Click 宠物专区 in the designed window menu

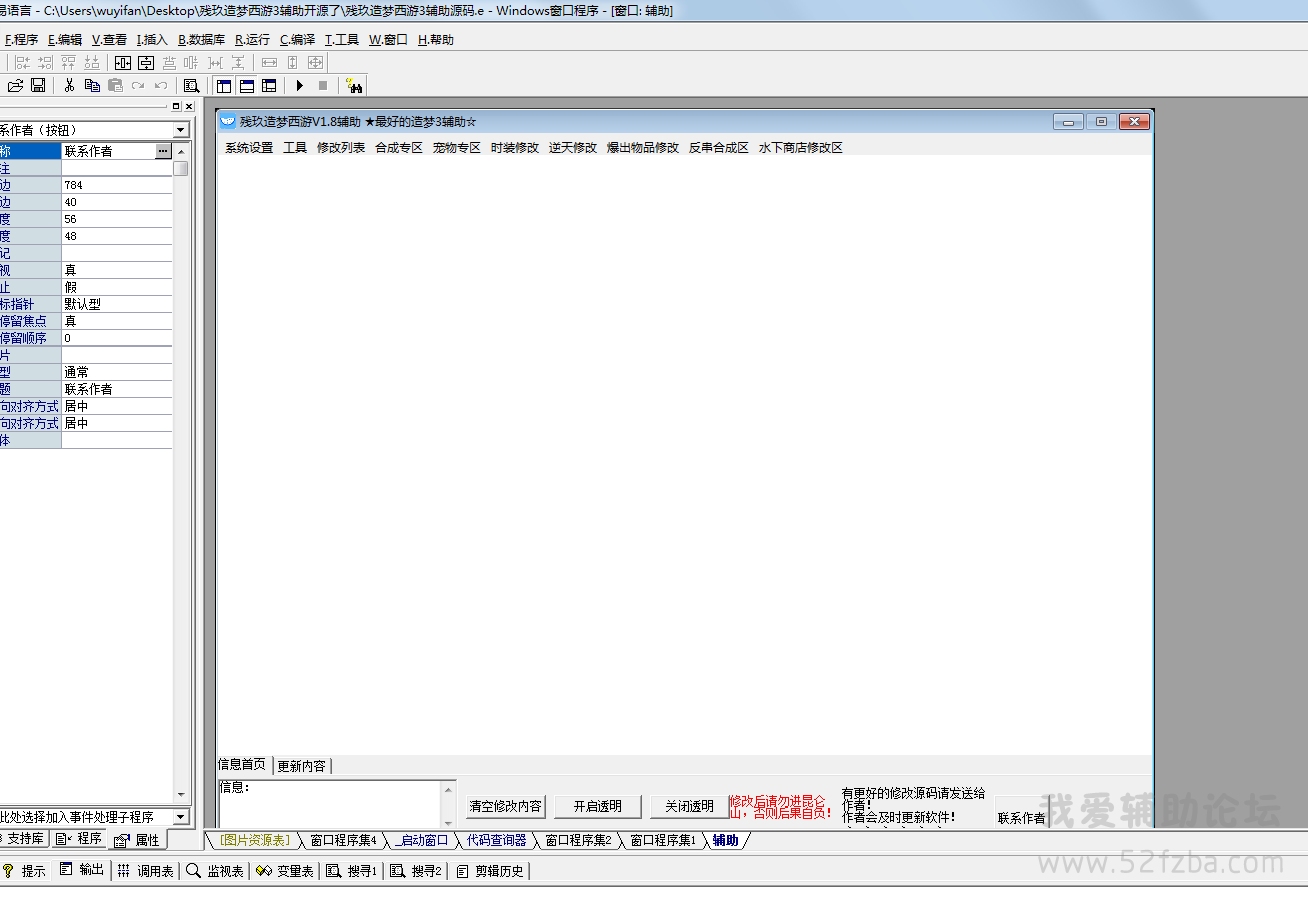point(457,148)
